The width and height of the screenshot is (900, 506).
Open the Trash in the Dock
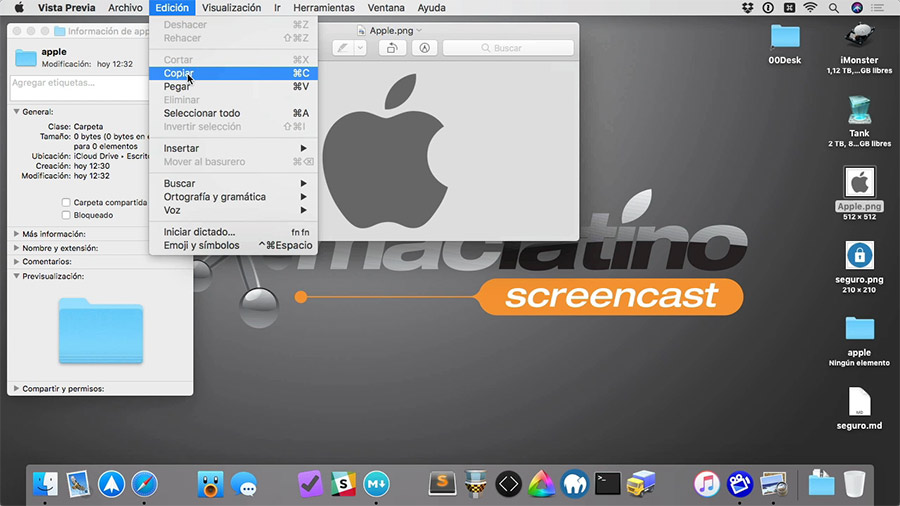tap(854, 484)
